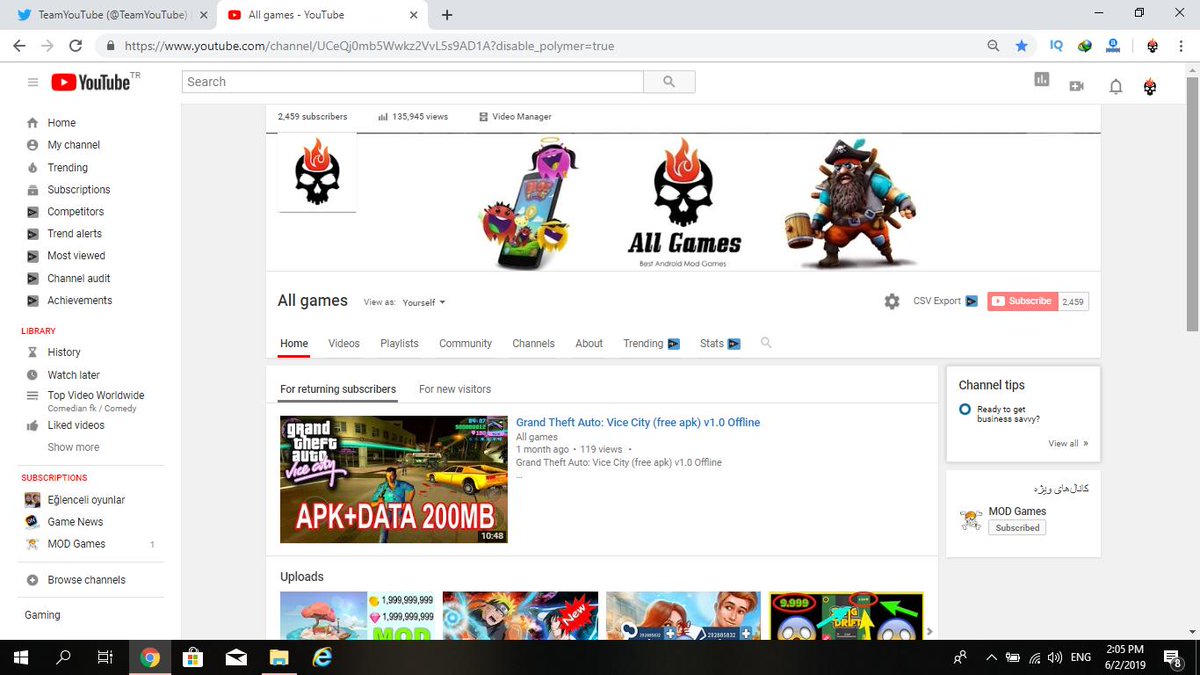Screen dimensions: 1200x675
Task: Open the Video Manager link
Action: (515, 117)
